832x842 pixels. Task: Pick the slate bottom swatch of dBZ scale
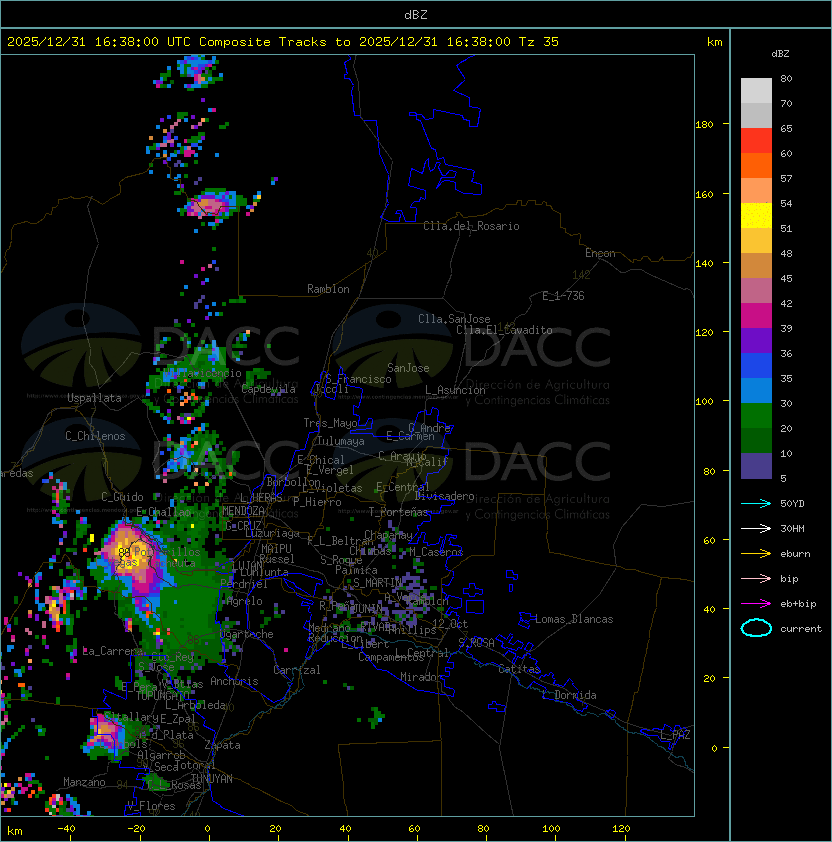(756, 466)
